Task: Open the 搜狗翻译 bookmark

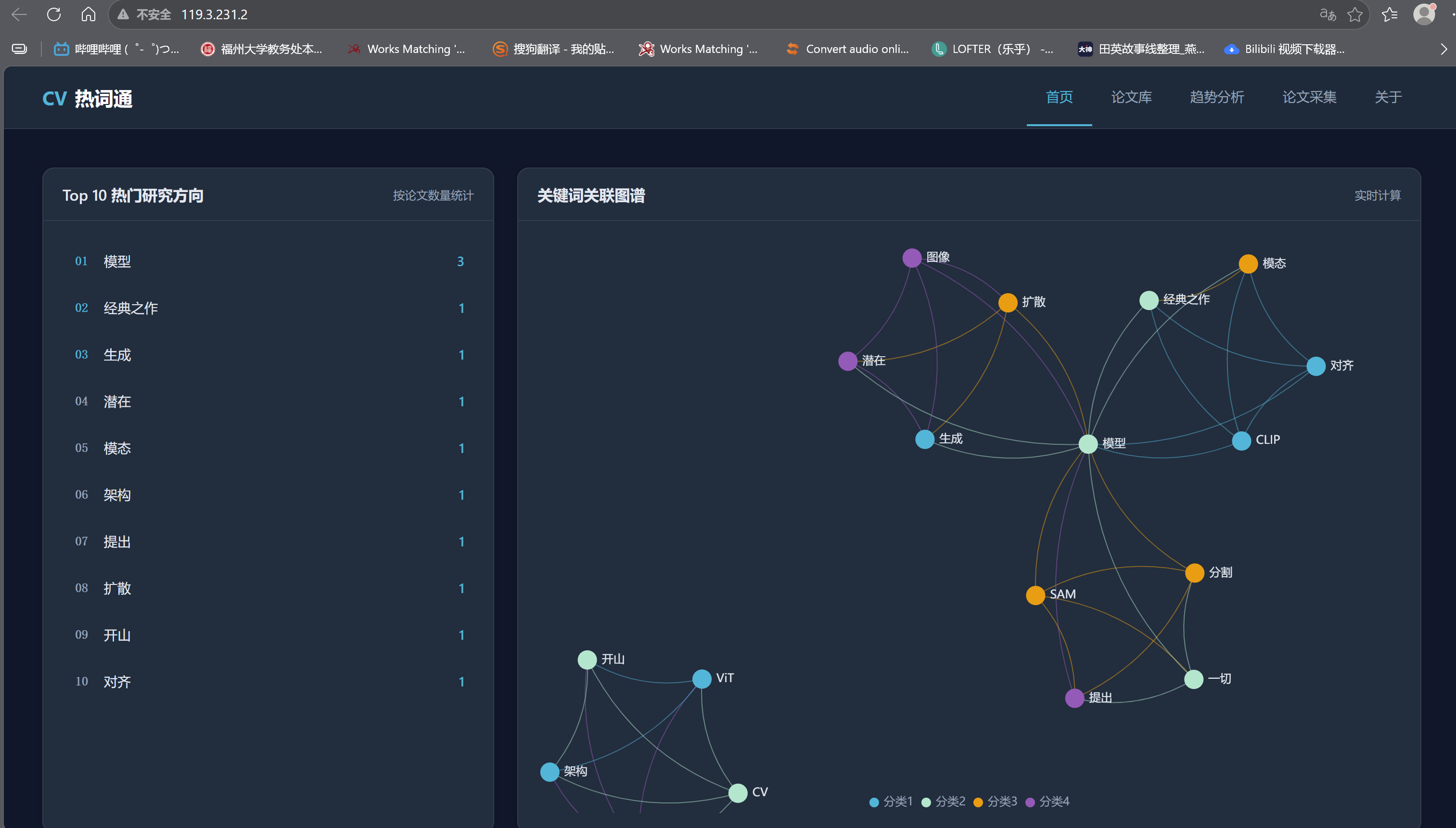Action: [553, 49]
